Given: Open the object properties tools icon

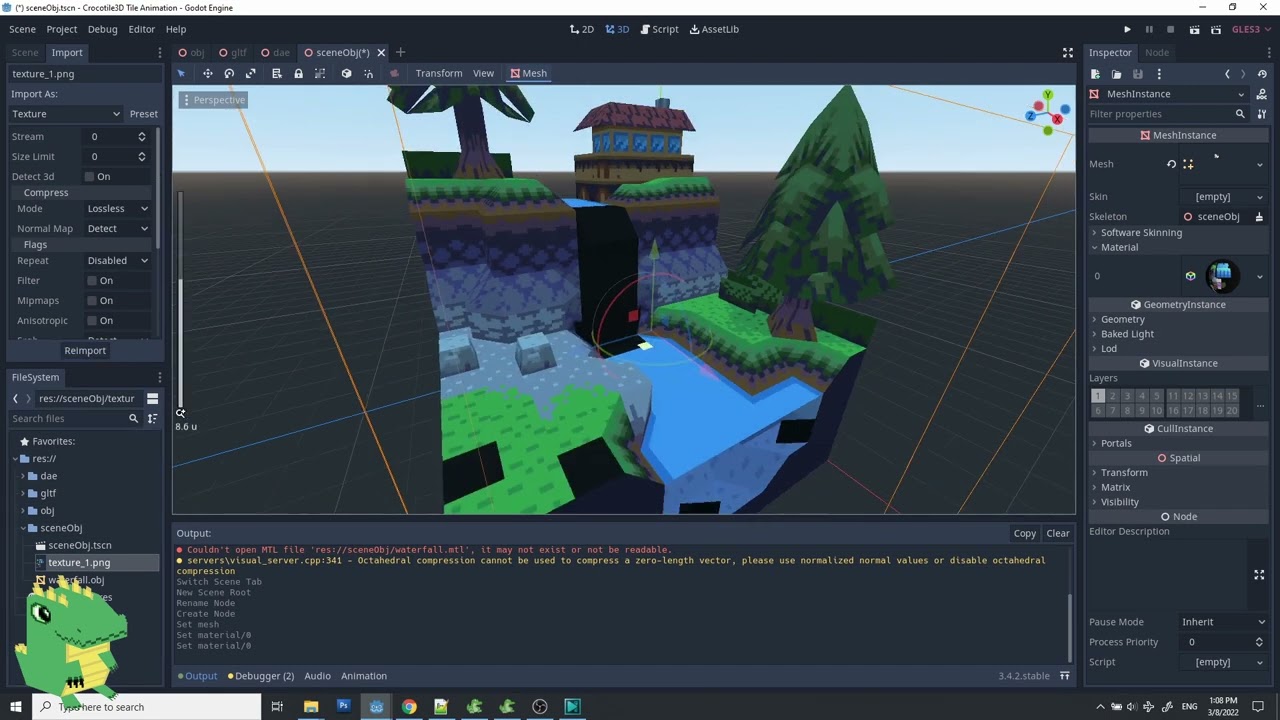Looking at the screenshot, I should pos(1262,114).
